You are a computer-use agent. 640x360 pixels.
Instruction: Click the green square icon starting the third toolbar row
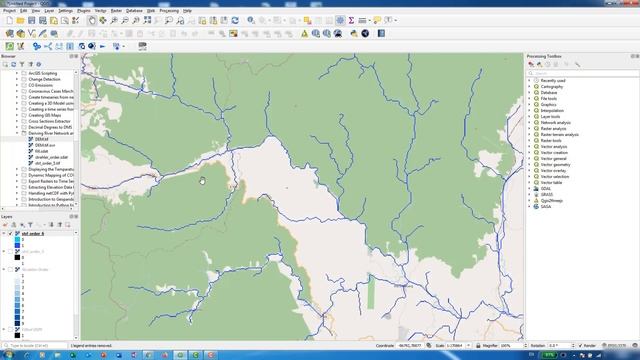[9, 47]
